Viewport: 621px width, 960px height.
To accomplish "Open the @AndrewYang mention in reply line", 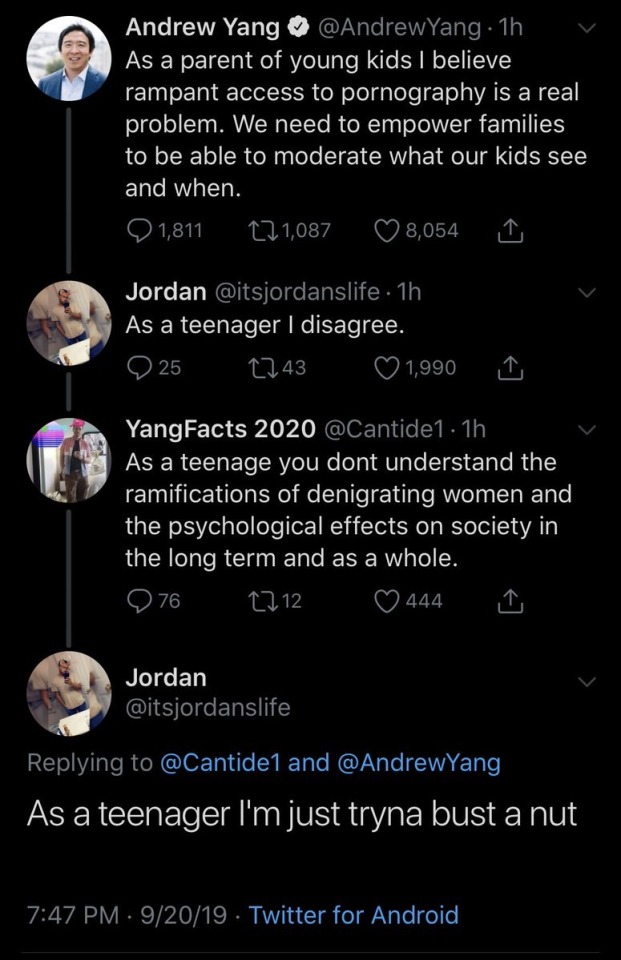I will coord(418,763).
